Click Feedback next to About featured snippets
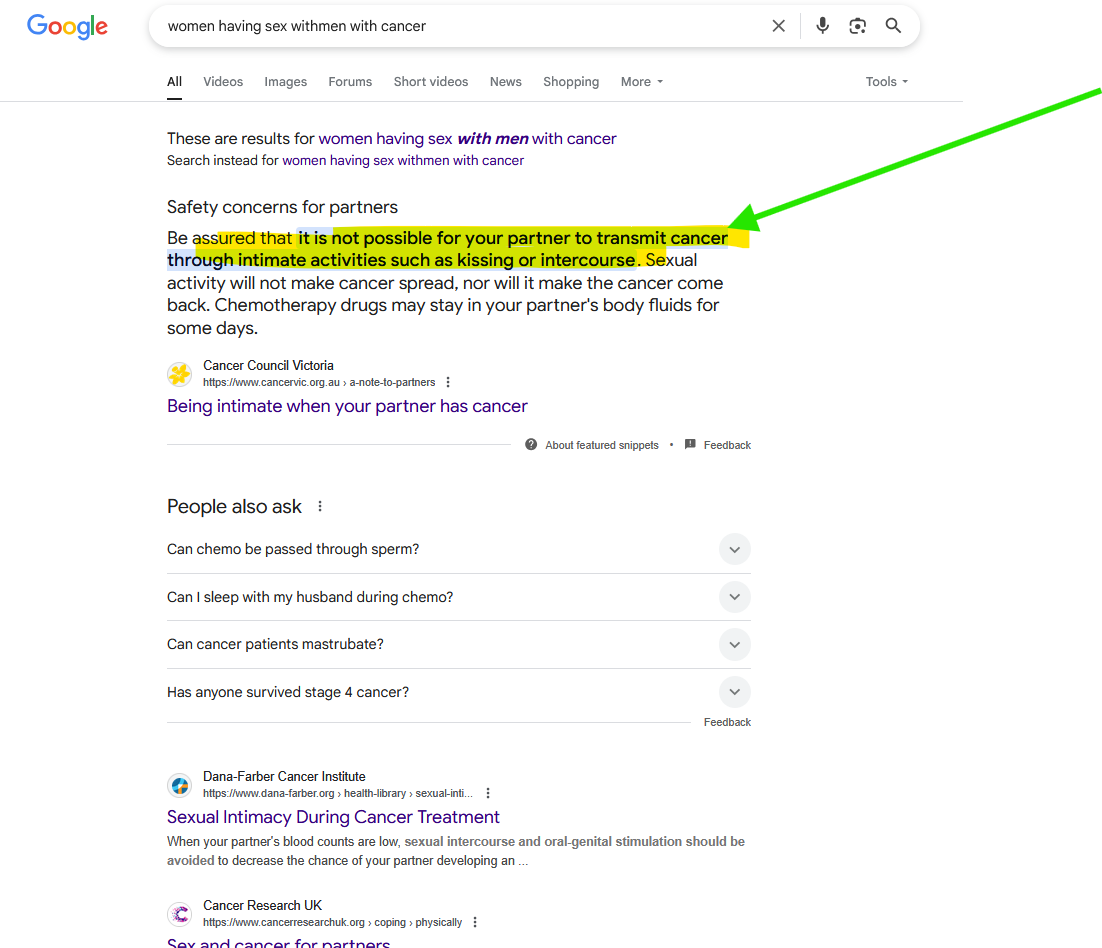The height and width of the screenshot is (948, 1102). point(727,445)
